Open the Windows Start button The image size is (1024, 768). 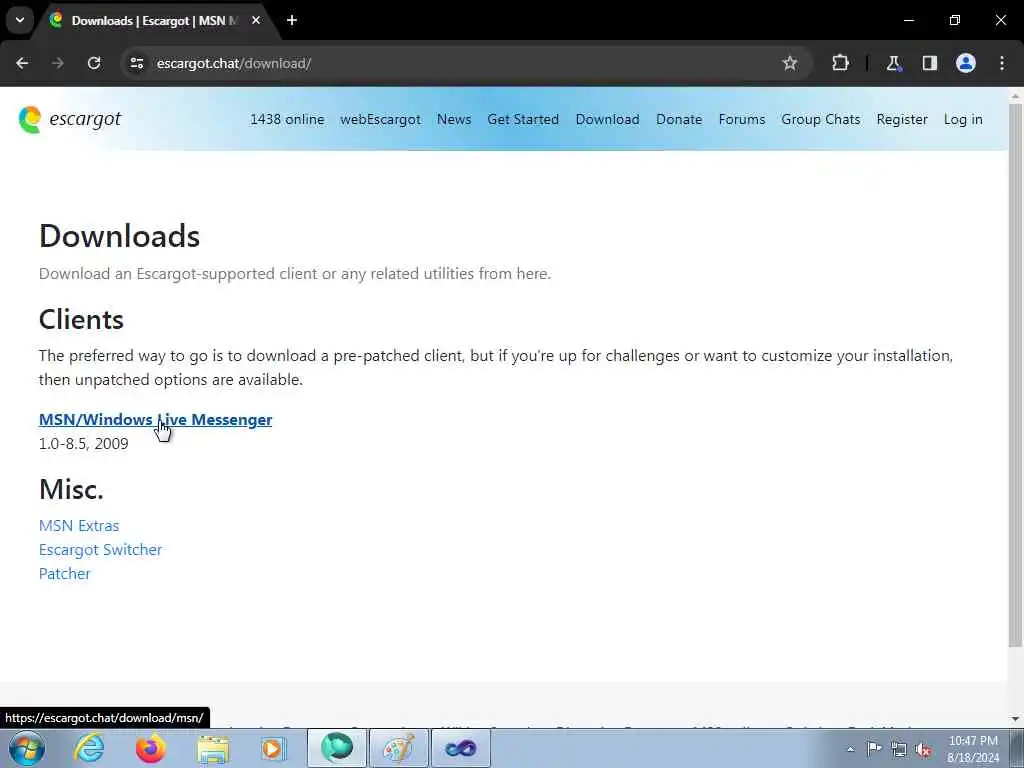(27, 748)
